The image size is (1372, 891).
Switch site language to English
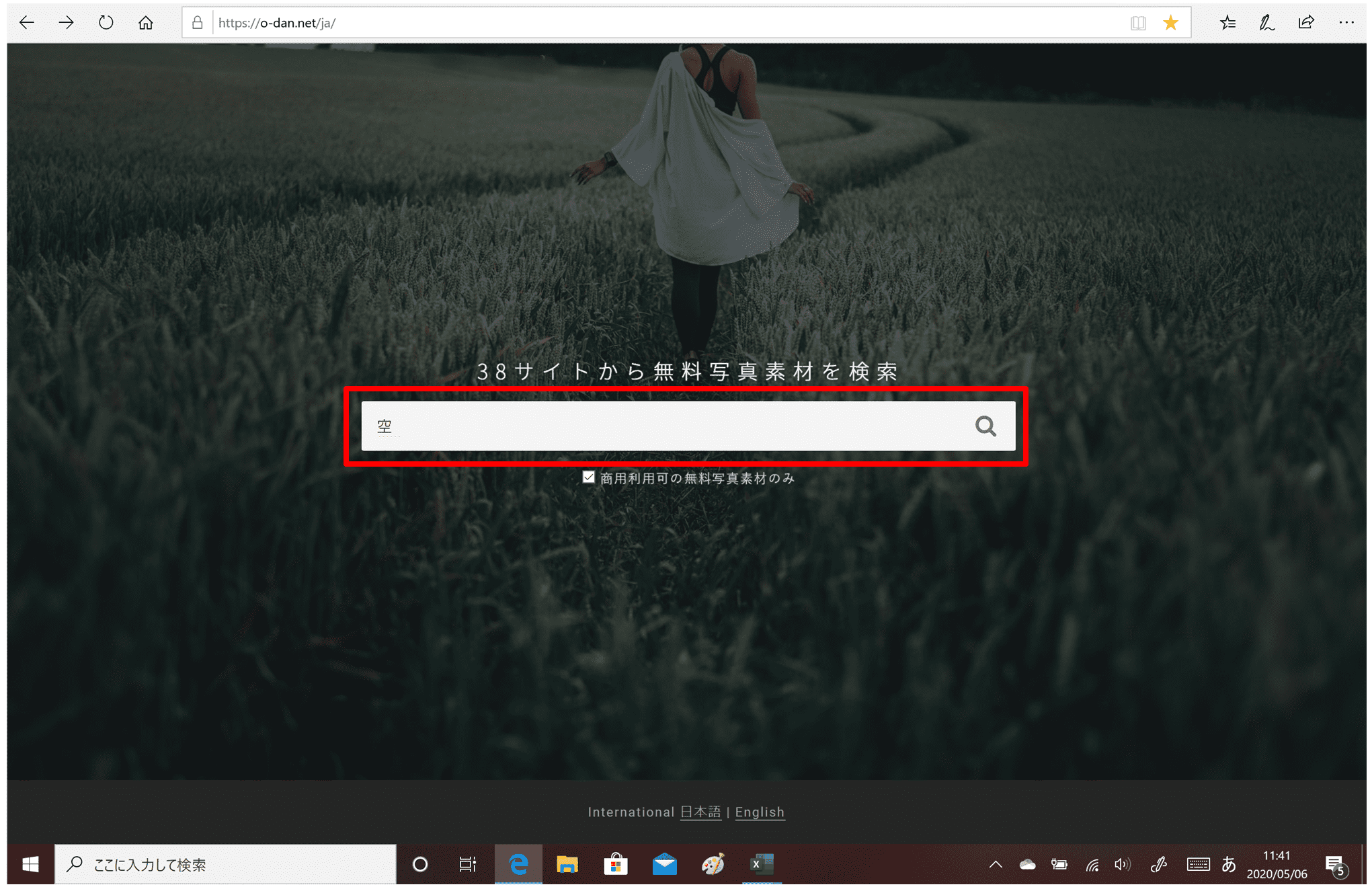760,812
